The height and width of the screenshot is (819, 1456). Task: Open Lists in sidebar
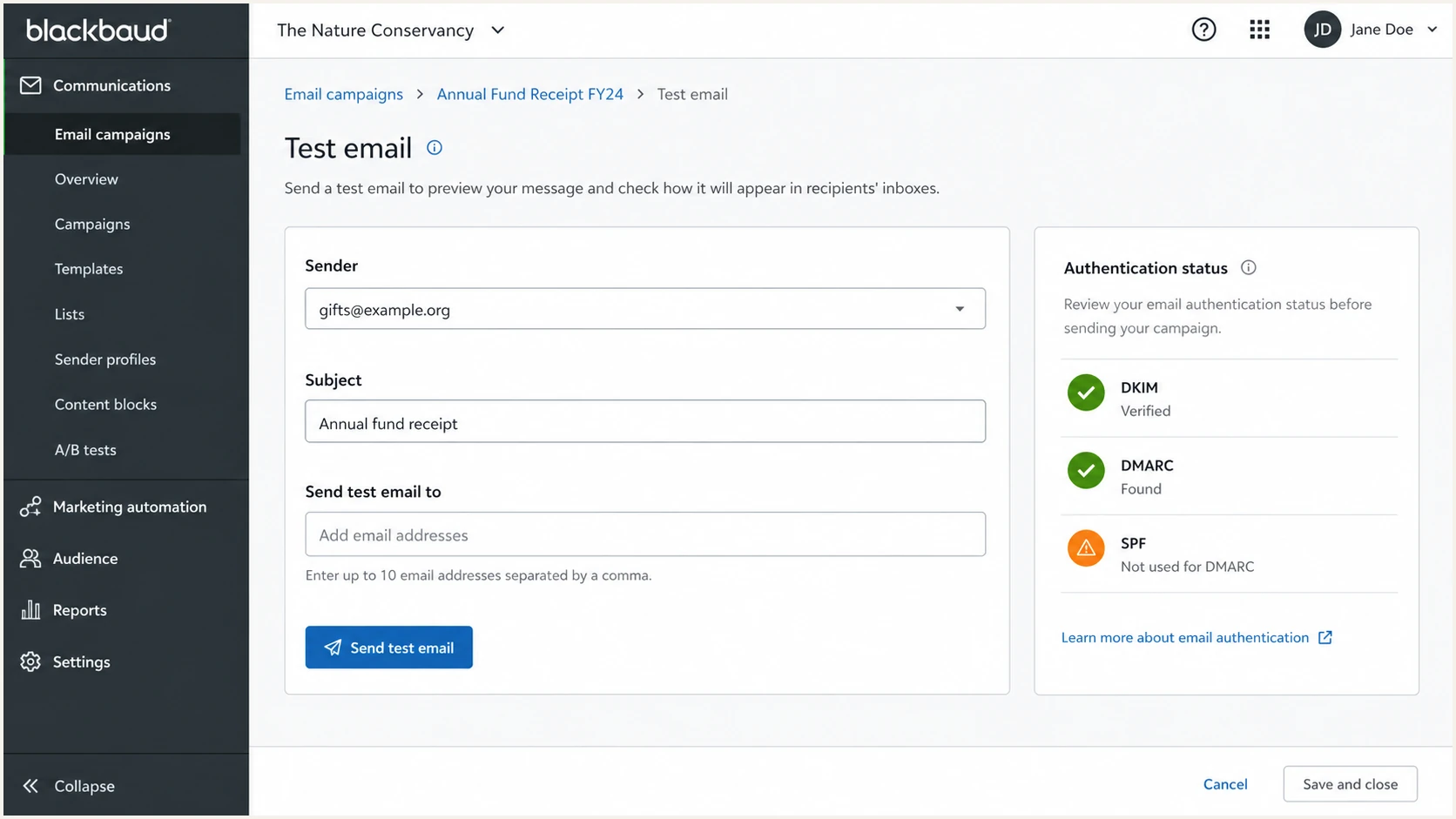coord(70,314)
